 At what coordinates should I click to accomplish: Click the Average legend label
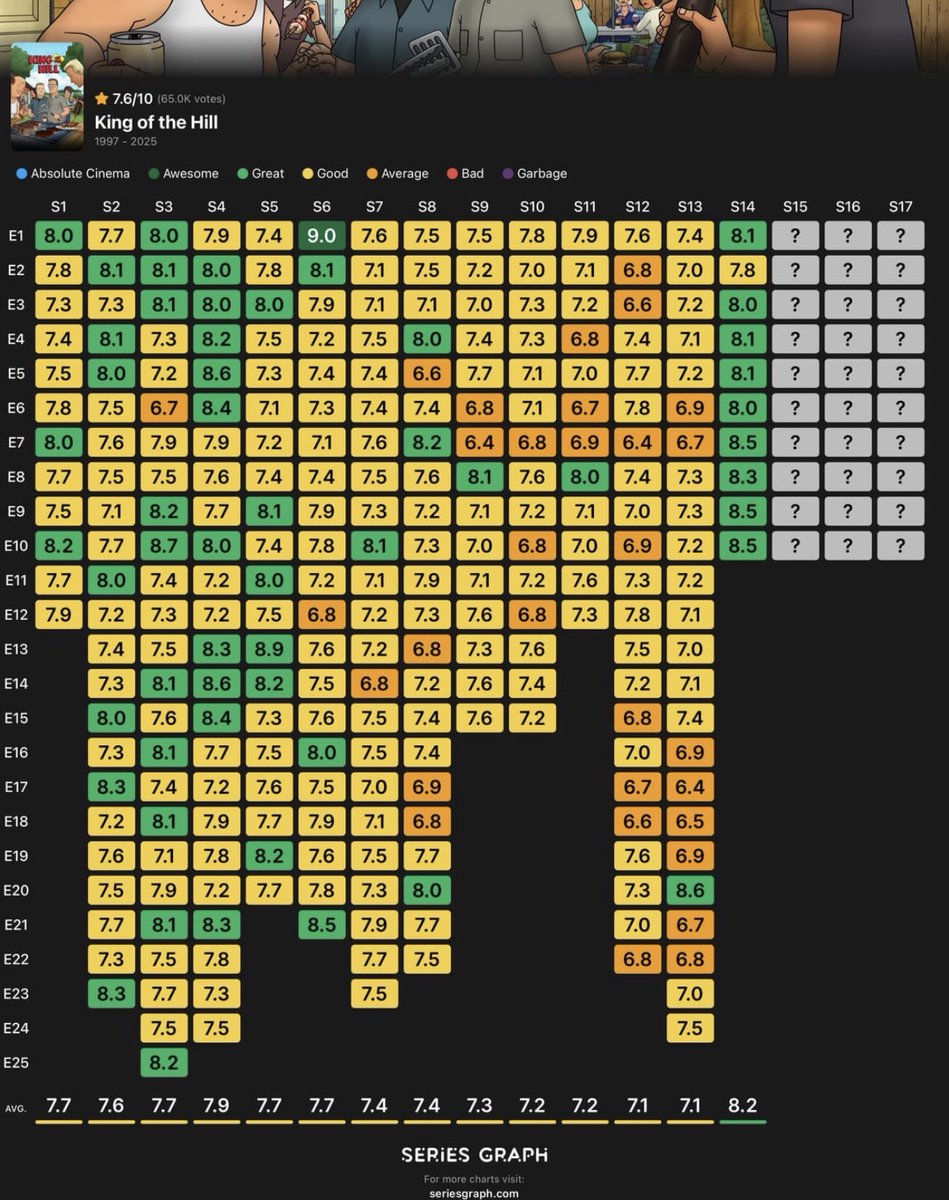click(405, 174)
